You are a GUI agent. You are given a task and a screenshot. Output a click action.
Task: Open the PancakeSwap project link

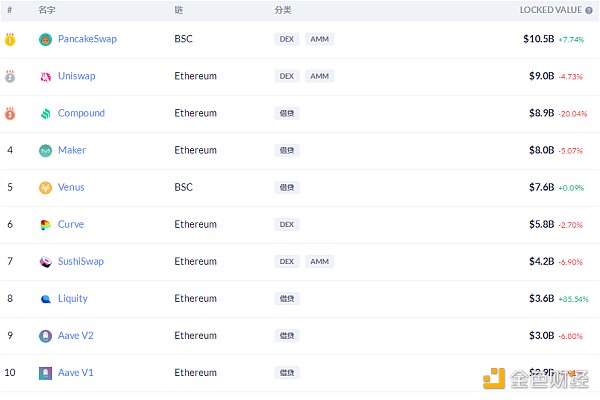pyautogui.click(x=86, y=39)
